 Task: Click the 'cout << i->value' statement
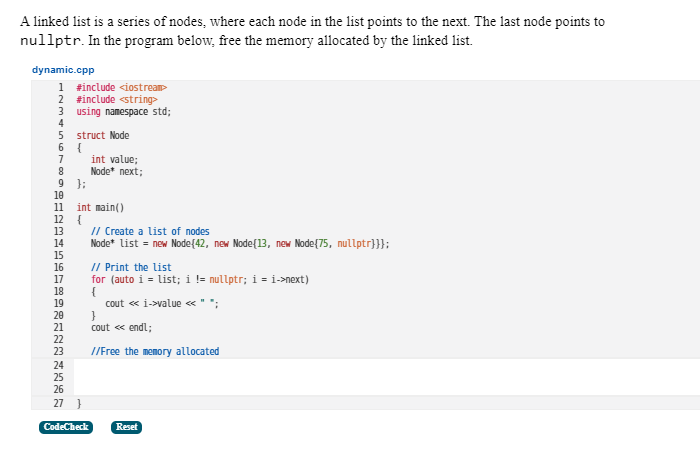pyautogui.click(x=162, y=304)
